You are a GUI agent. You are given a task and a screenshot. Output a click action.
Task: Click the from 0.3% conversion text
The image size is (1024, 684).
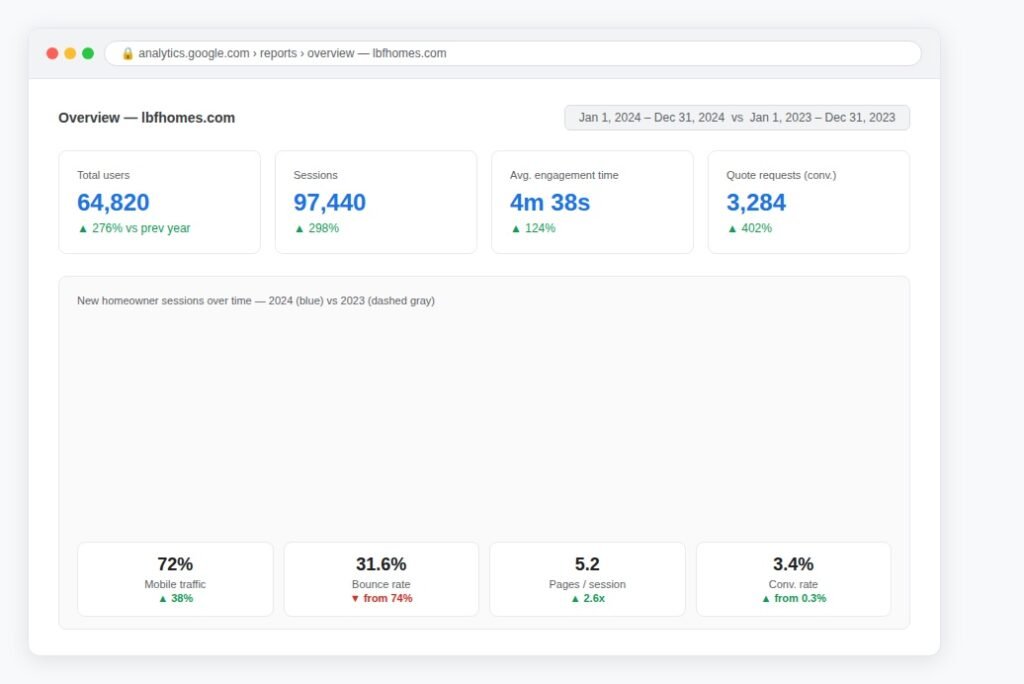[793, 598]
